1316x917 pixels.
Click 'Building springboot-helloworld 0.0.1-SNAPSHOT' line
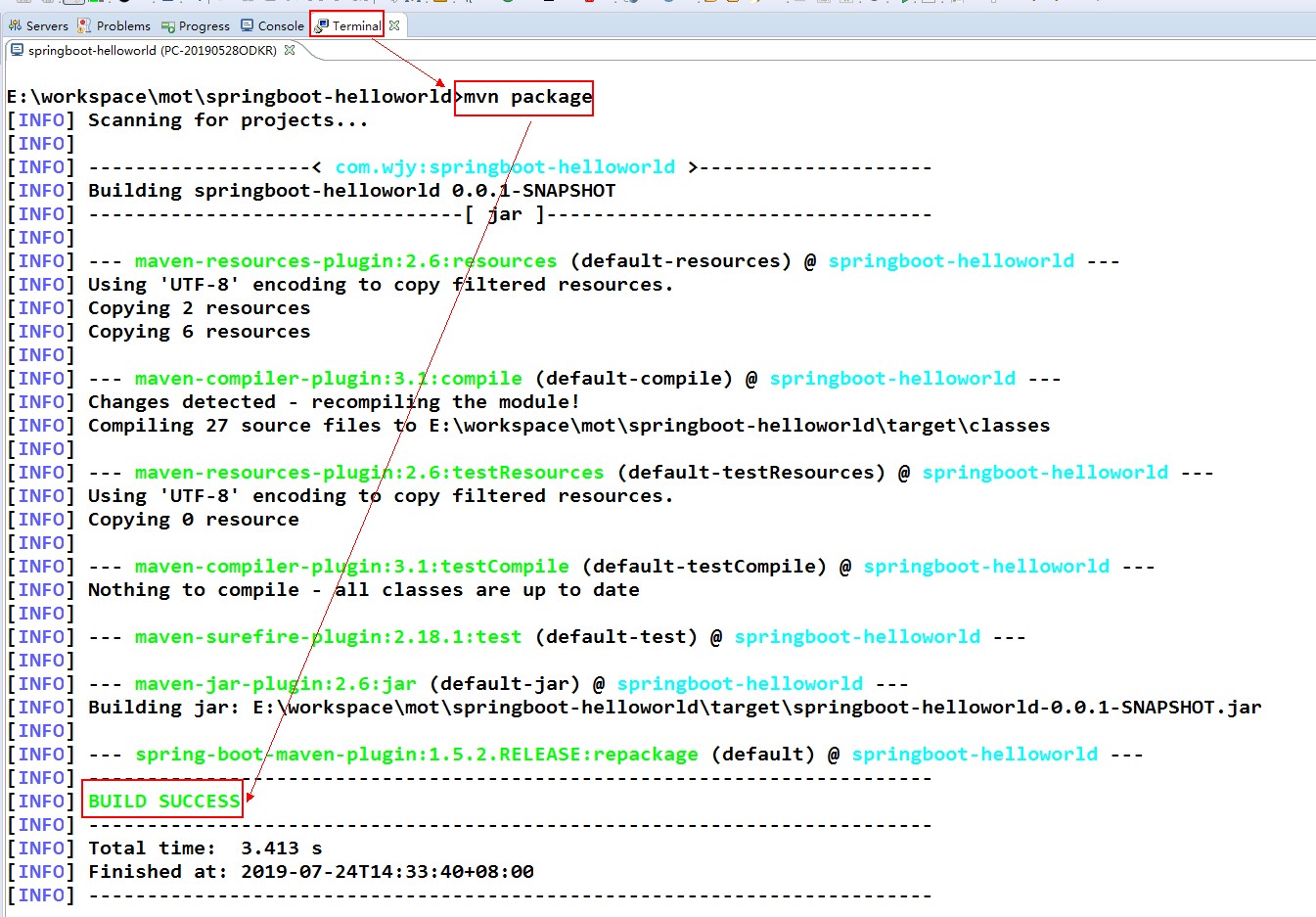click(352, 191)
